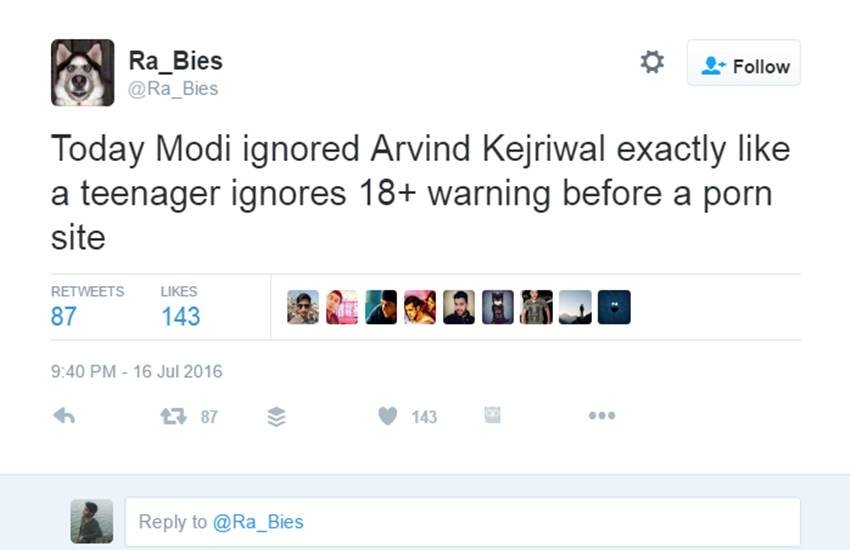Open first liker avatar with sunglasses
Screen dimensions: 850x550
tap(303, 307)
